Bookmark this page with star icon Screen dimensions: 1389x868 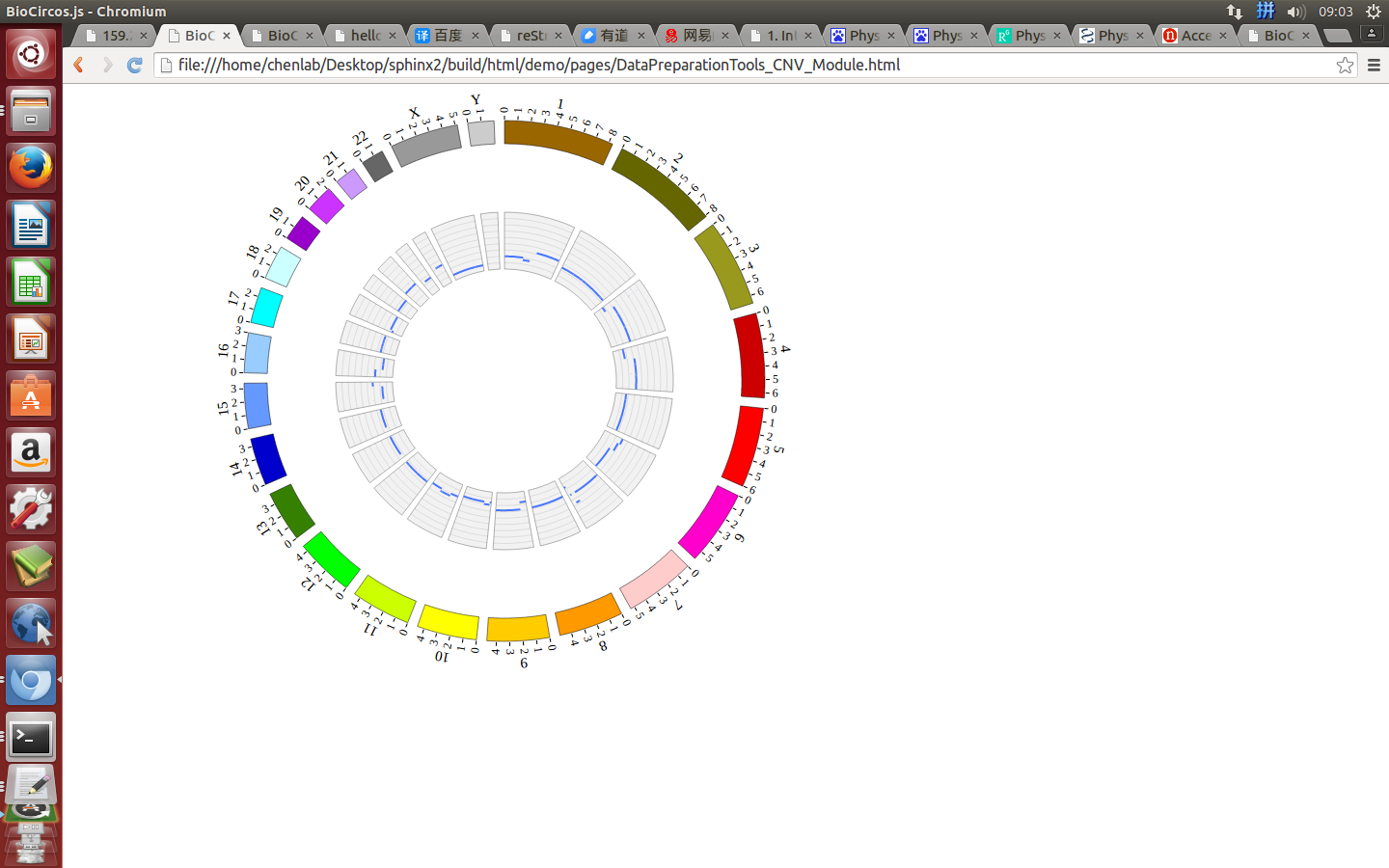click(x=1345, y=65)
